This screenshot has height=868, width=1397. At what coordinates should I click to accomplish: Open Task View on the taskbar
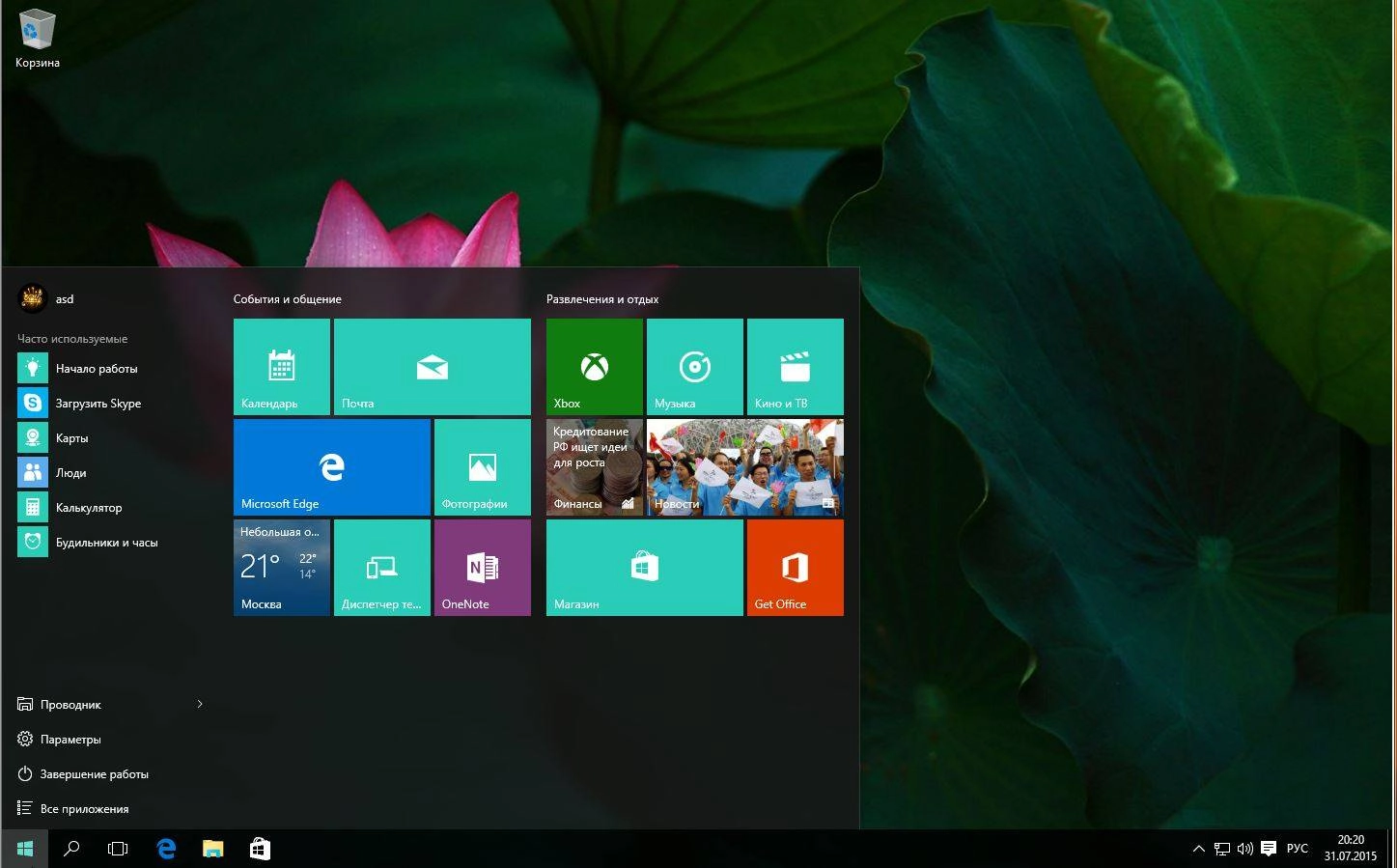(118, 849)
